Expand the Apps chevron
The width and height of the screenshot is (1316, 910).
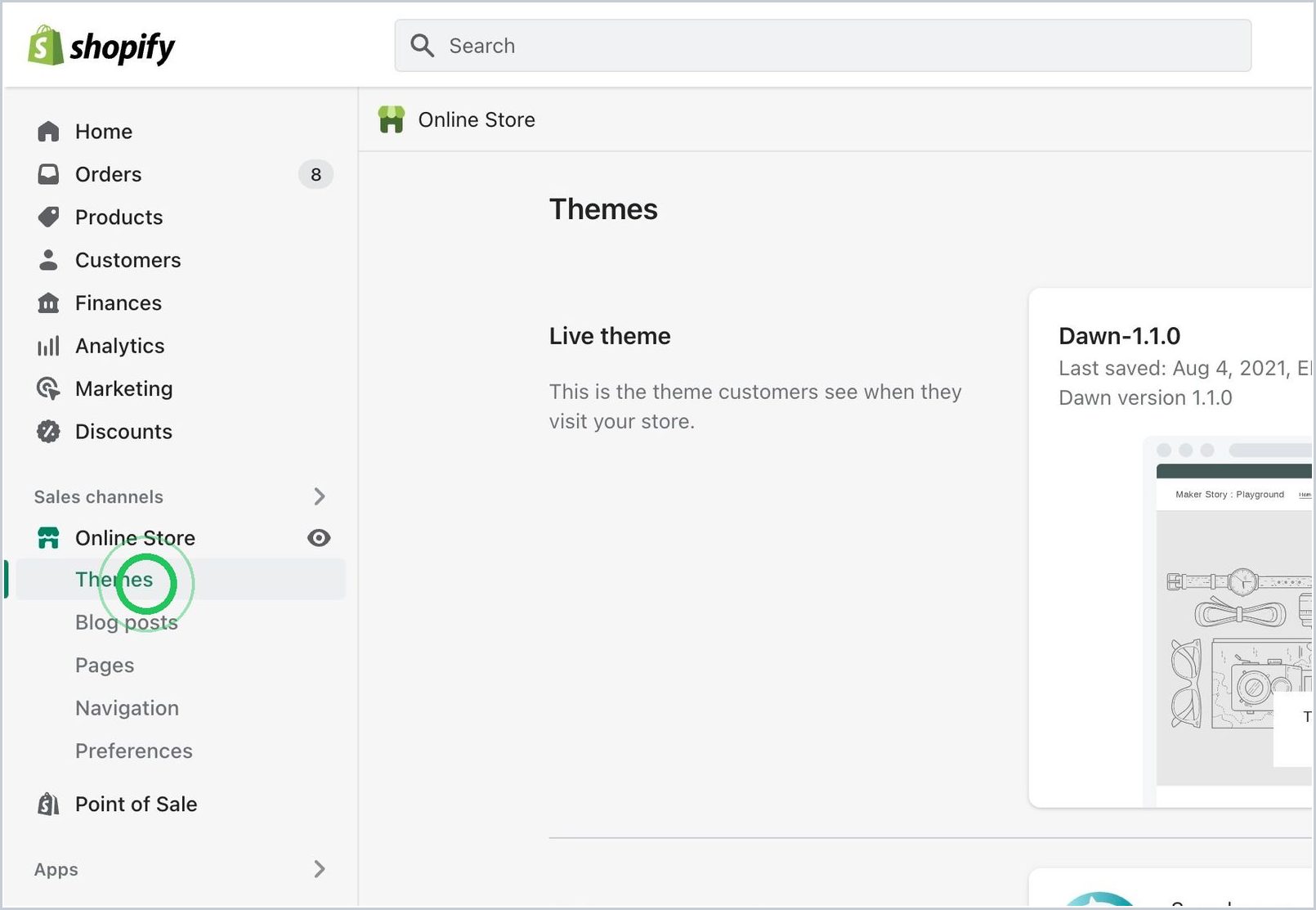tap(320, 869)
